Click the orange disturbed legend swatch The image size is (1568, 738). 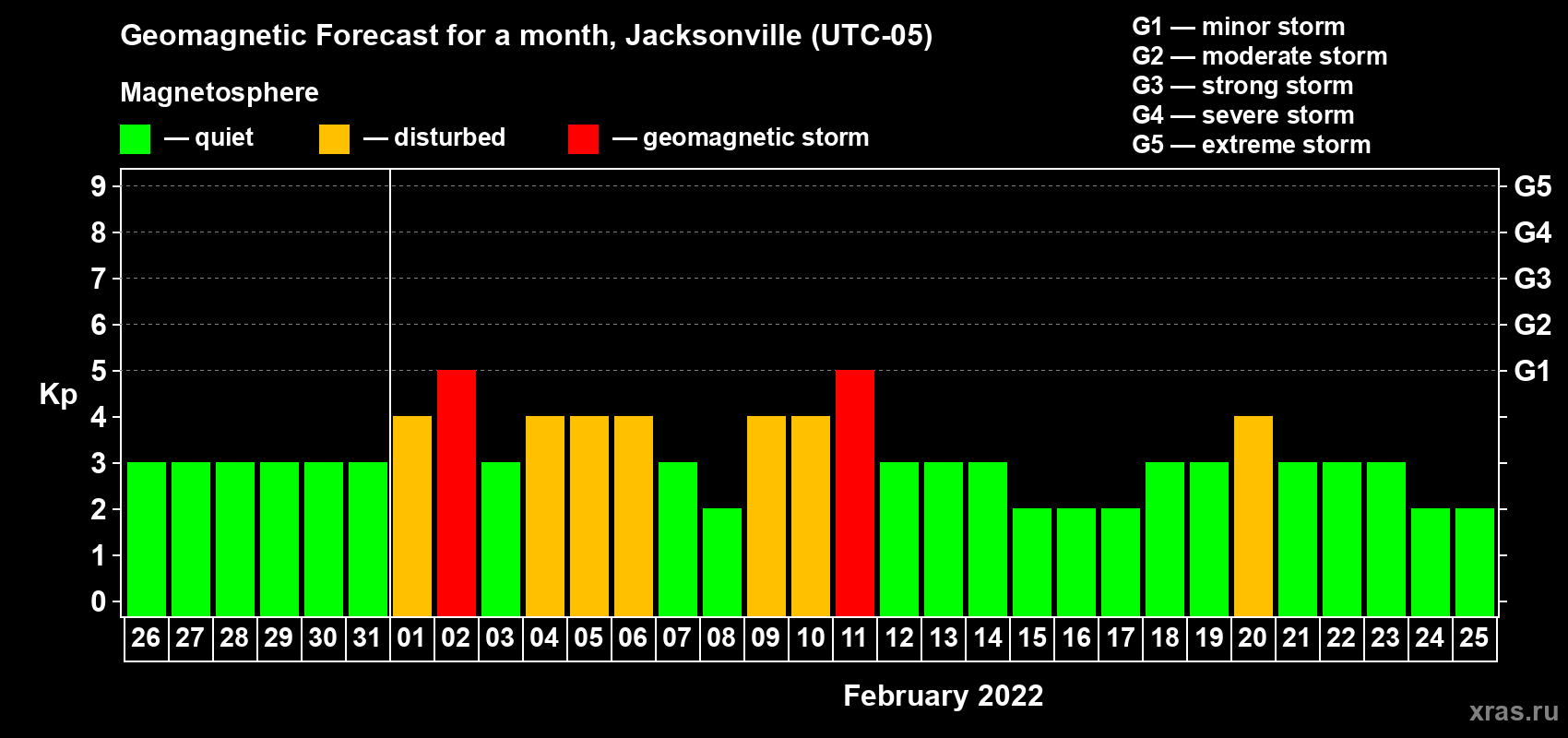tap(334, 139)
